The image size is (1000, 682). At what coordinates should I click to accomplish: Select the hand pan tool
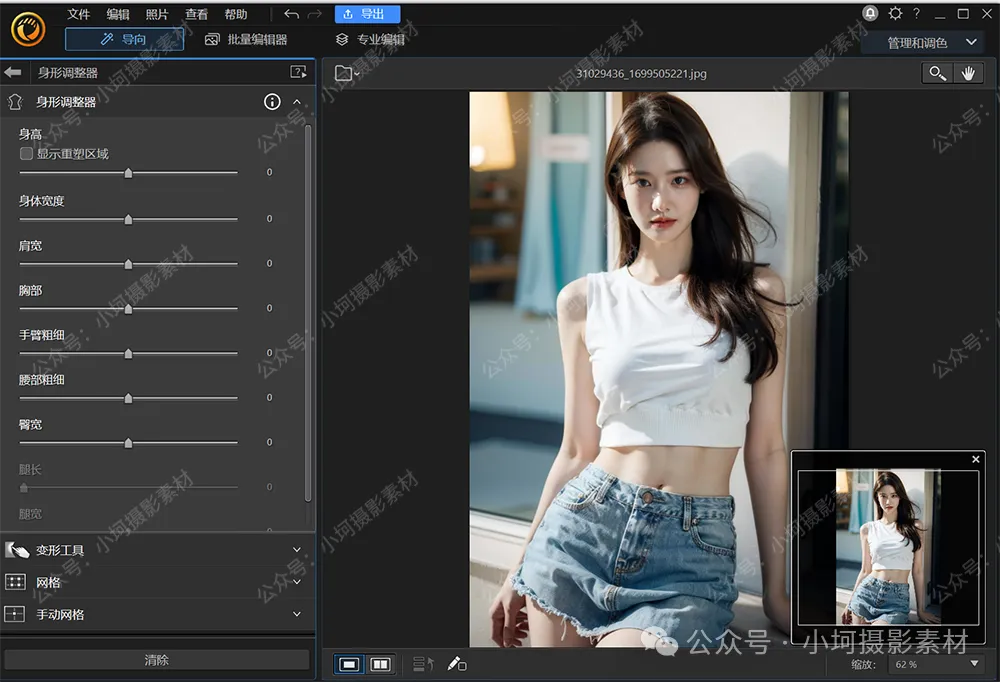967,73
